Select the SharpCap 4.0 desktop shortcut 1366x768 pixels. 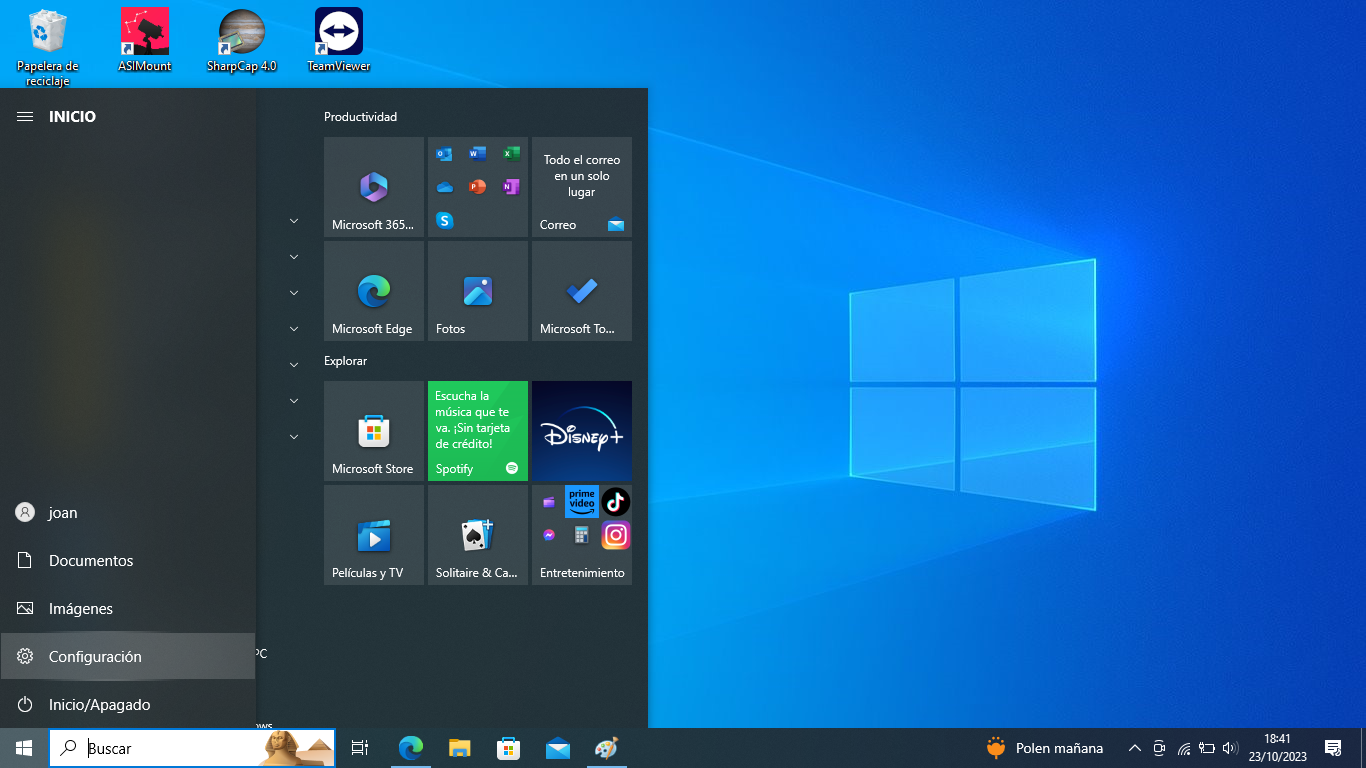coord(241,41)
